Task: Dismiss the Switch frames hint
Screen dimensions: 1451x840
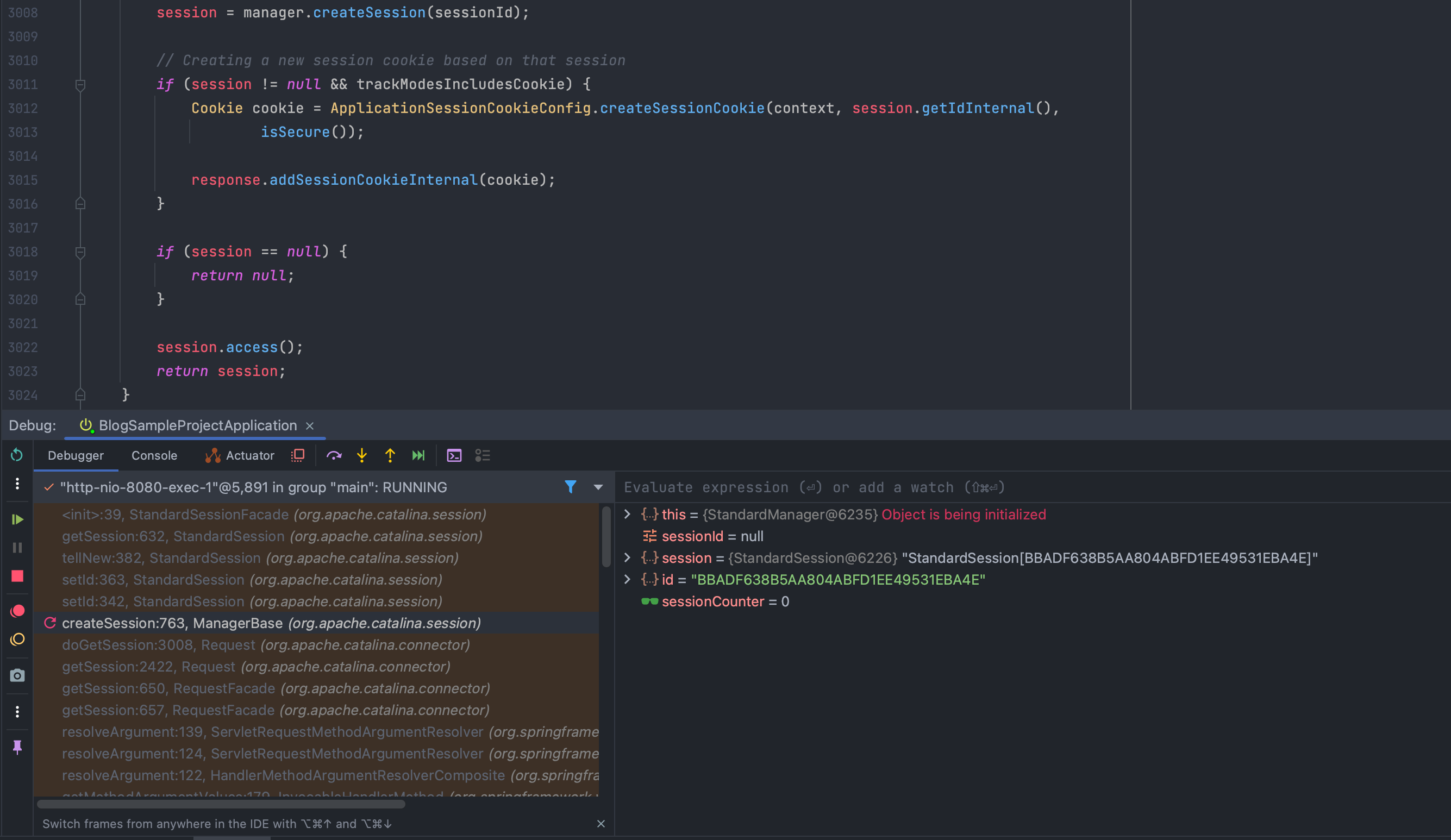Action: pos(601,824)
